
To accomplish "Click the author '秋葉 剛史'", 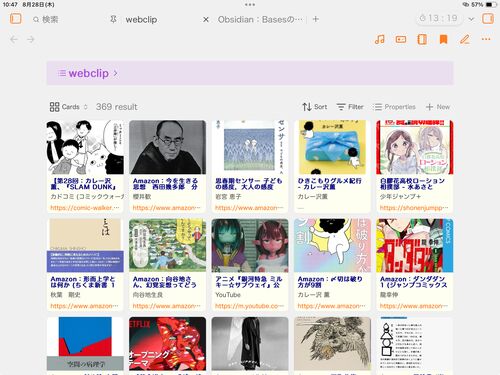I will tap(65, 295).
